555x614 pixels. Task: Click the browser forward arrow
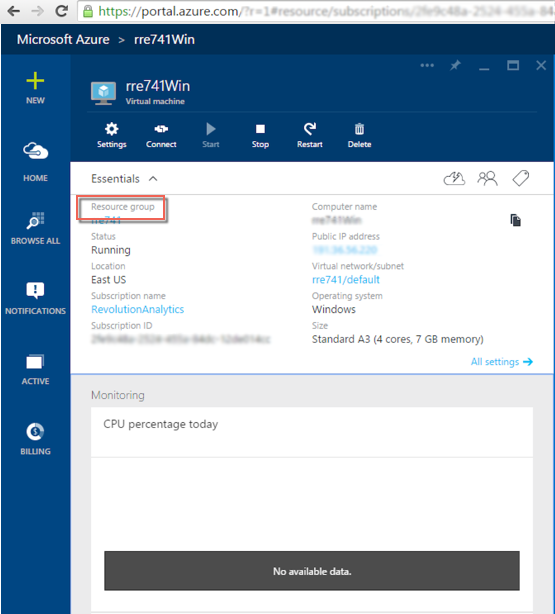pos(38,11)
